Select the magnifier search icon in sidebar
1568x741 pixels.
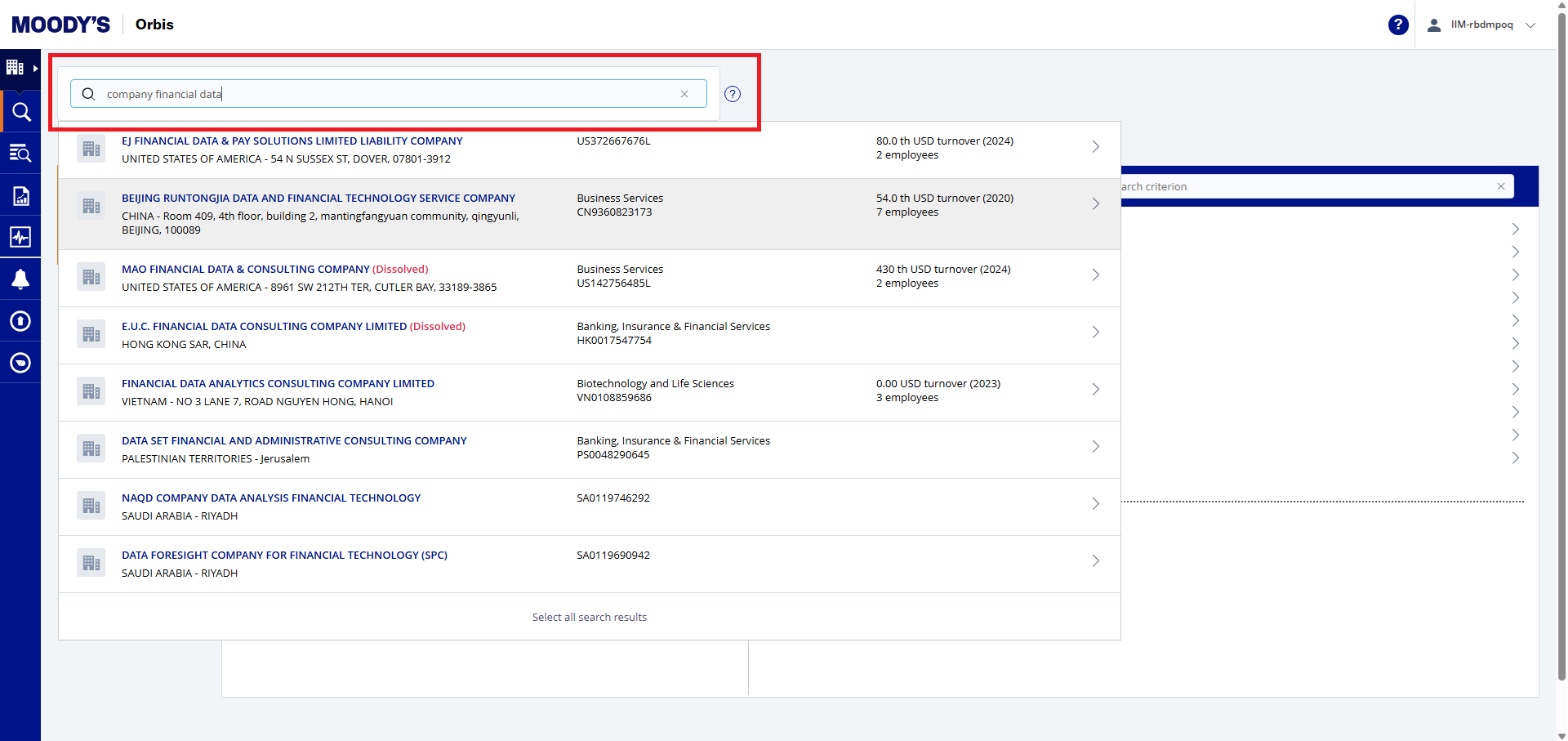click(20, 112)
